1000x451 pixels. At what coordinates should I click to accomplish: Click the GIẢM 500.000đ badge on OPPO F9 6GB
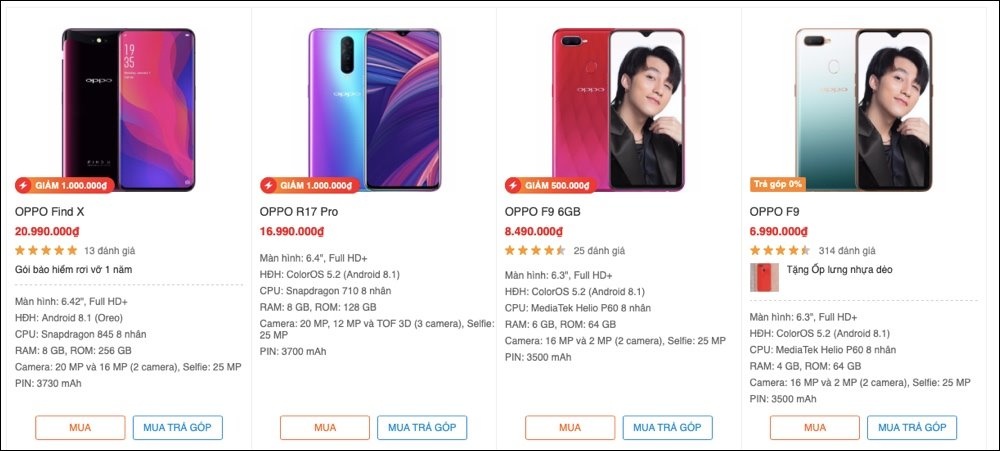(x=550, y=185)
